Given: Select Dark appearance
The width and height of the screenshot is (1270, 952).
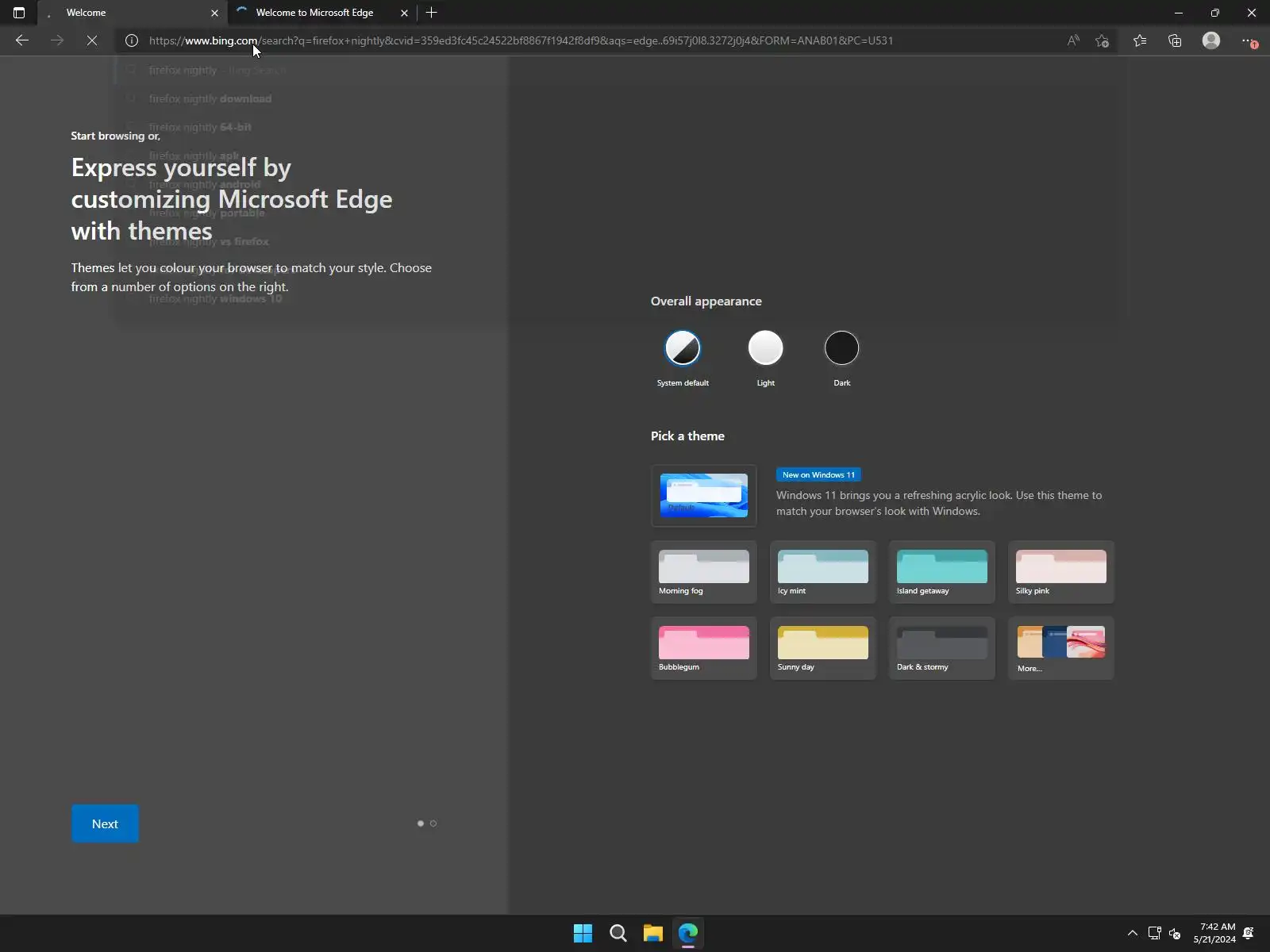Looking at the screenshot, I should [841, 348].
